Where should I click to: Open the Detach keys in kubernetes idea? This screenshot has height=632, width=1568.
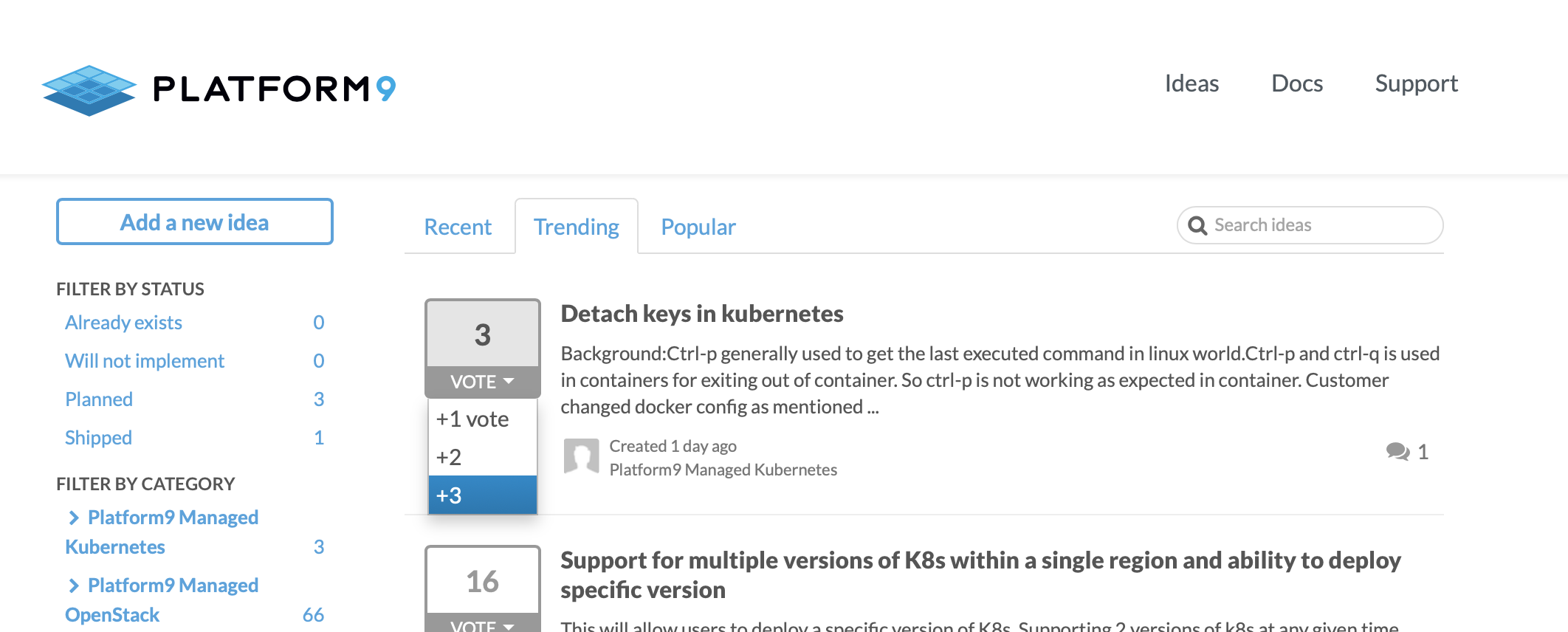(701, 314)
